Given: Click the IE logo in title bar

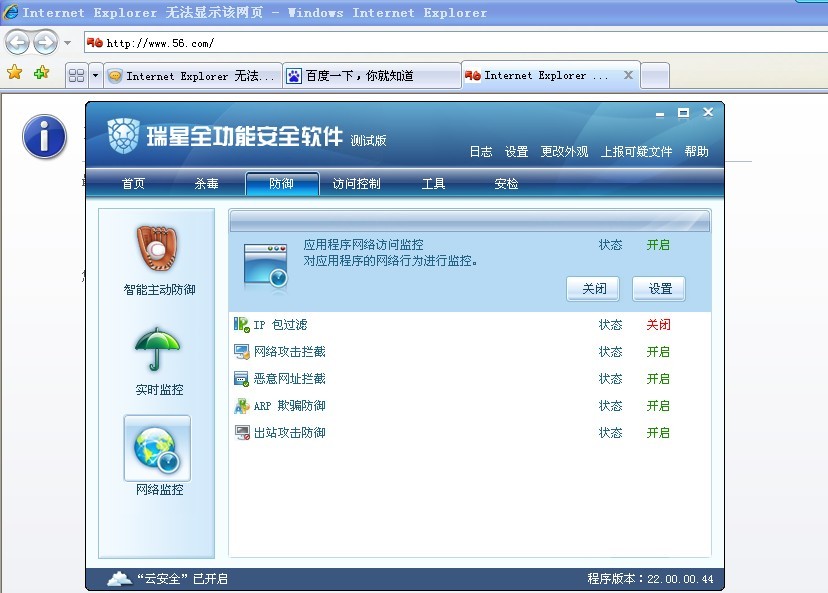Looking at the screenshot, I should [10, 12].
